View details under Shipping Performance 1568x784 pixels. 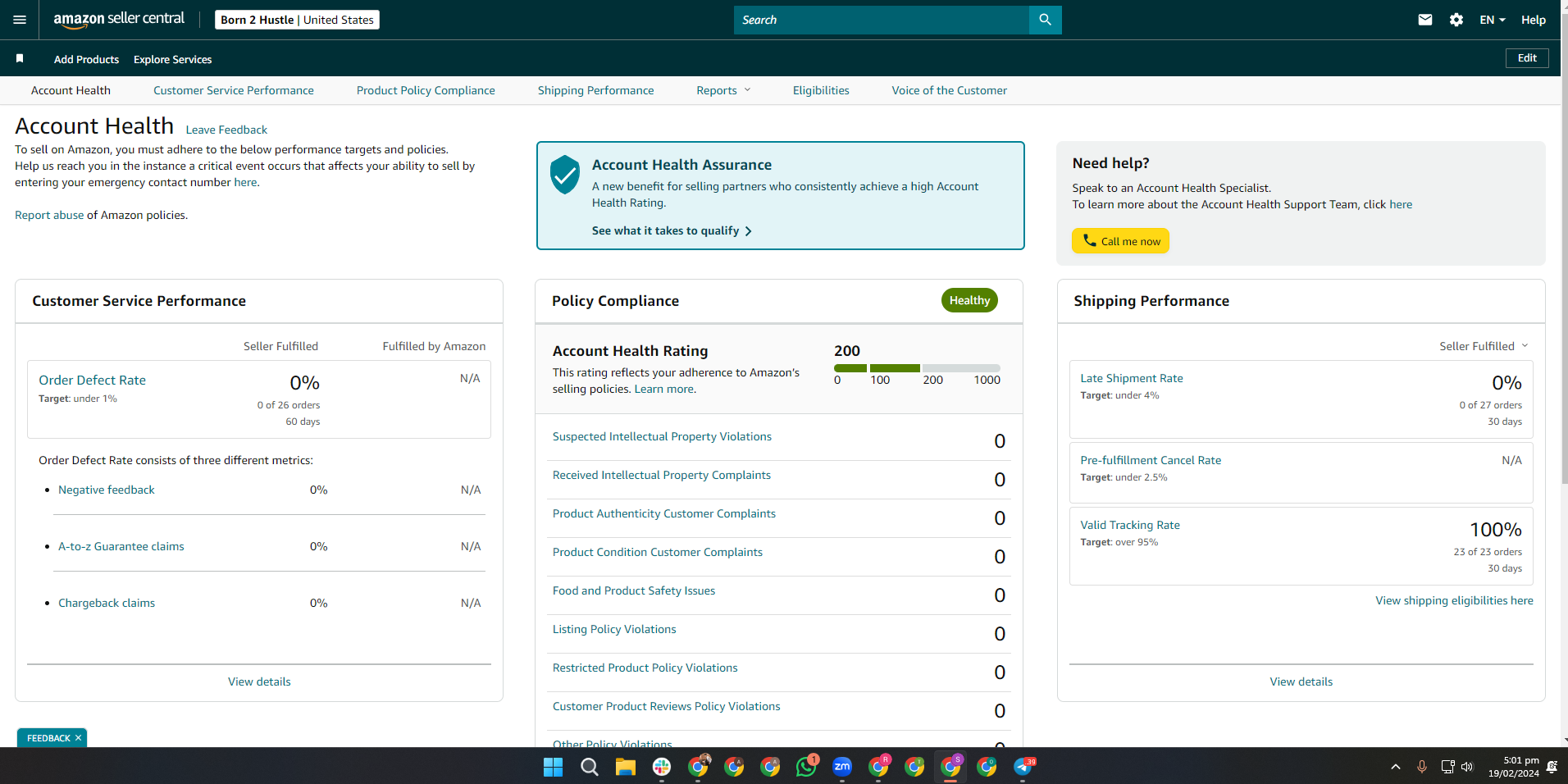pos(1301,681)
